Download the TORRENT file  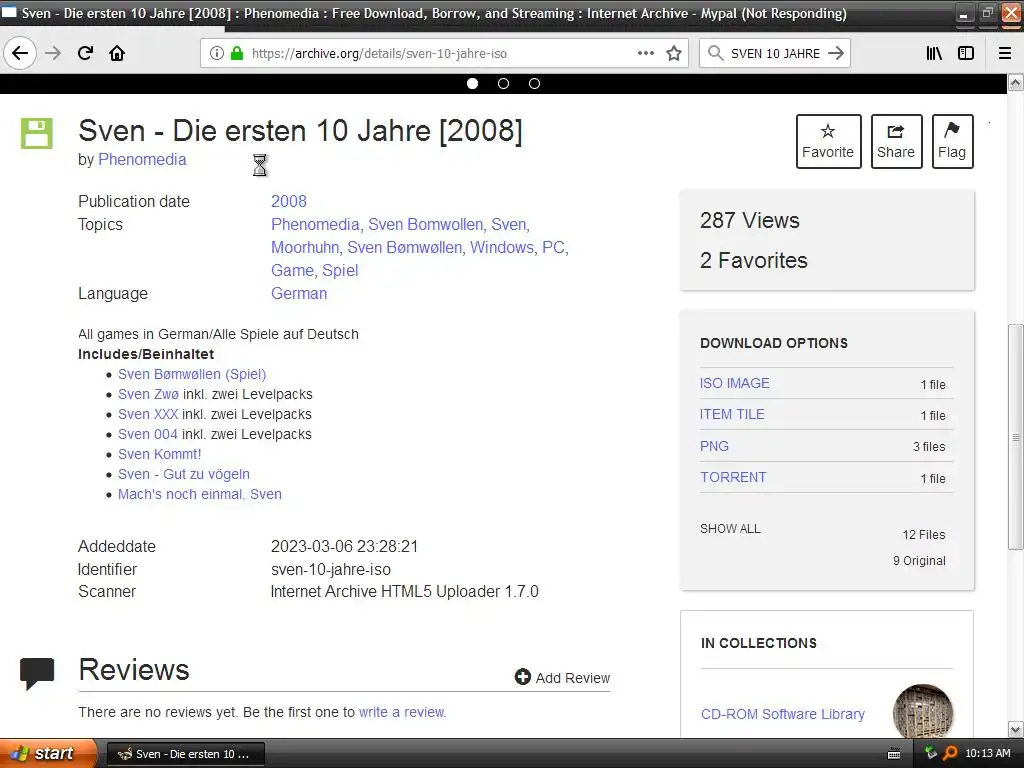point(733,477)
